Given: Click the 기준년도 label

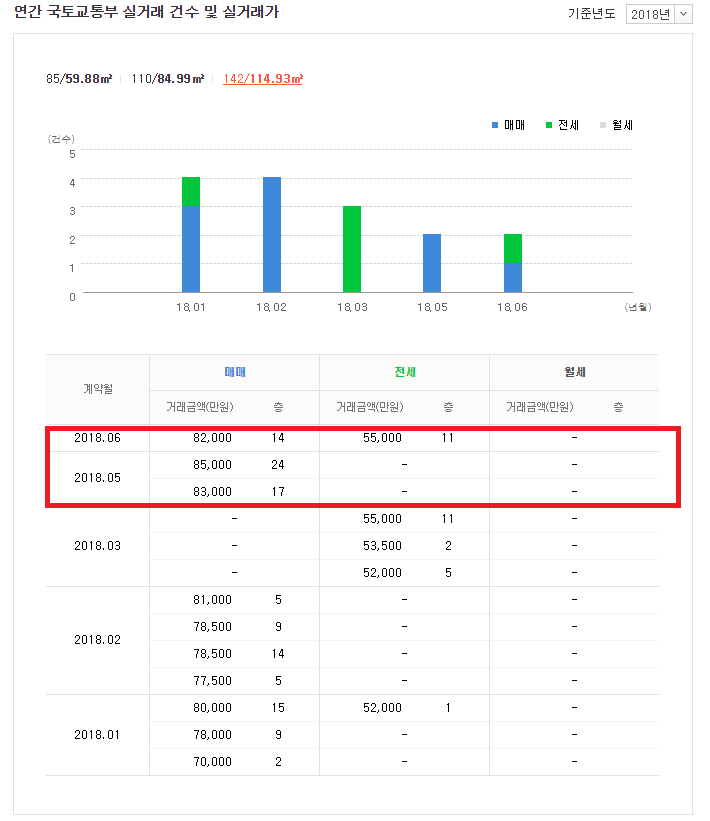Looking at the screenshot, I should pos(592,14).
